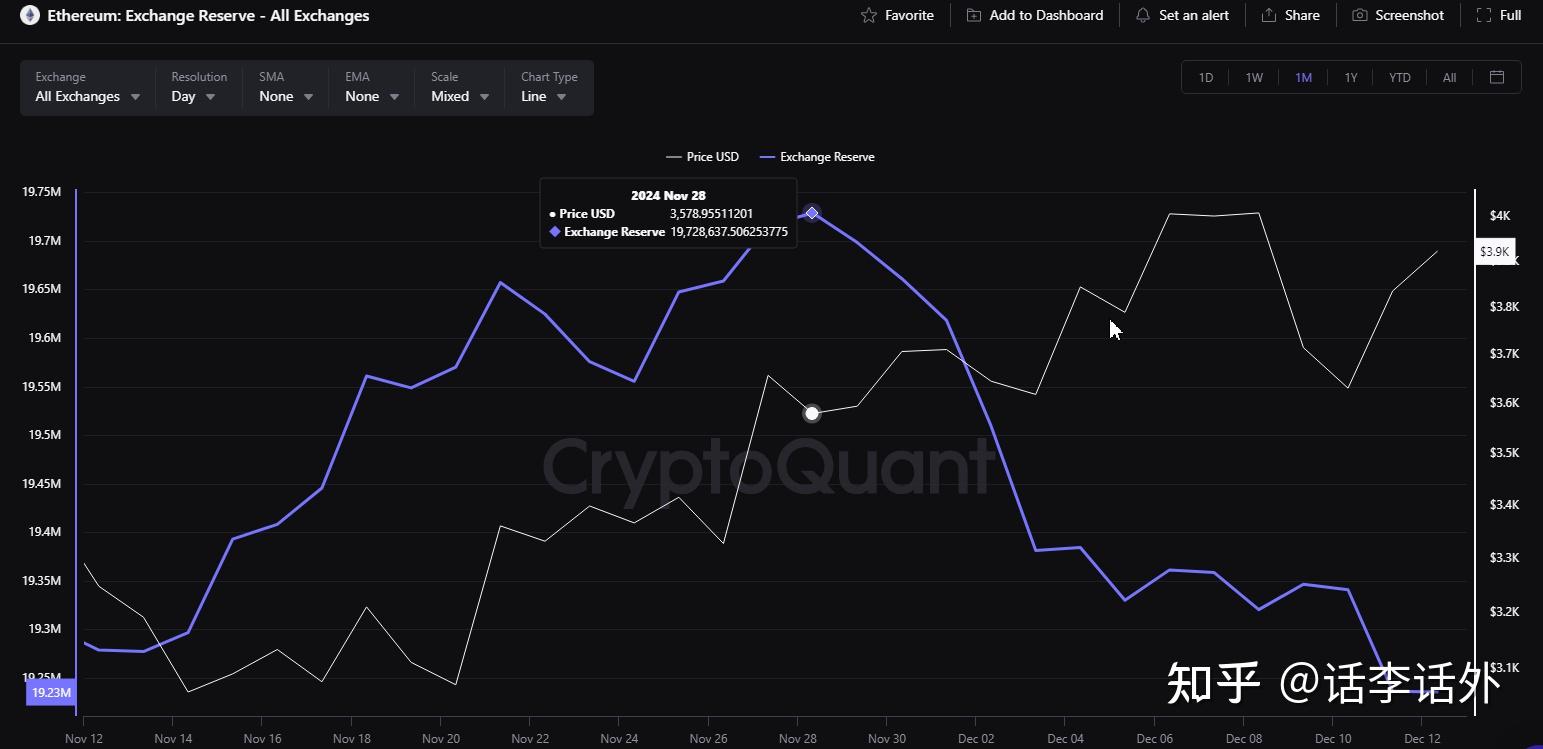Click the 19.75M y-axis label

42,192
